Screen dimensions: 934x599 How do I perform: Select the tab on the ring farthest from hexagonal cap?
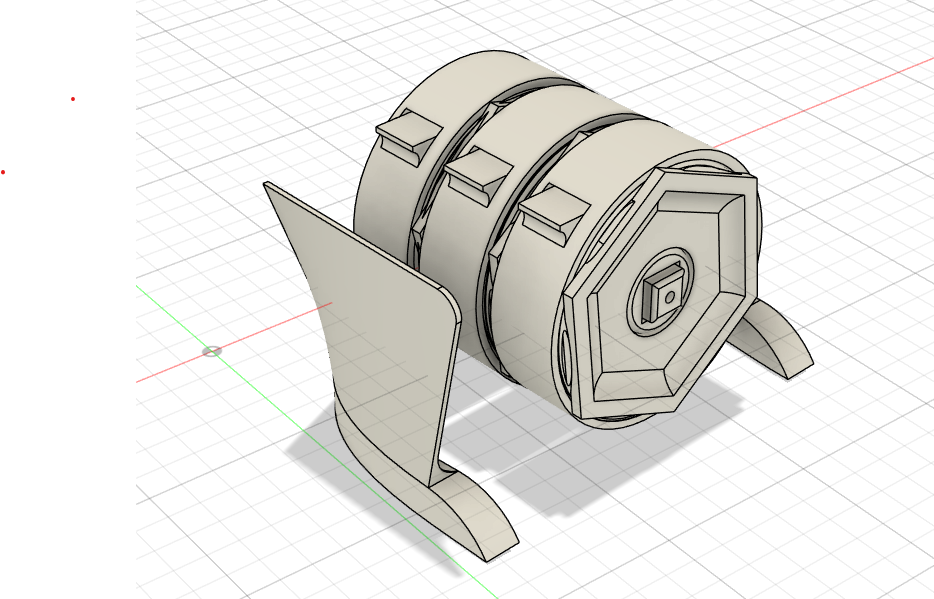[409, 137]
